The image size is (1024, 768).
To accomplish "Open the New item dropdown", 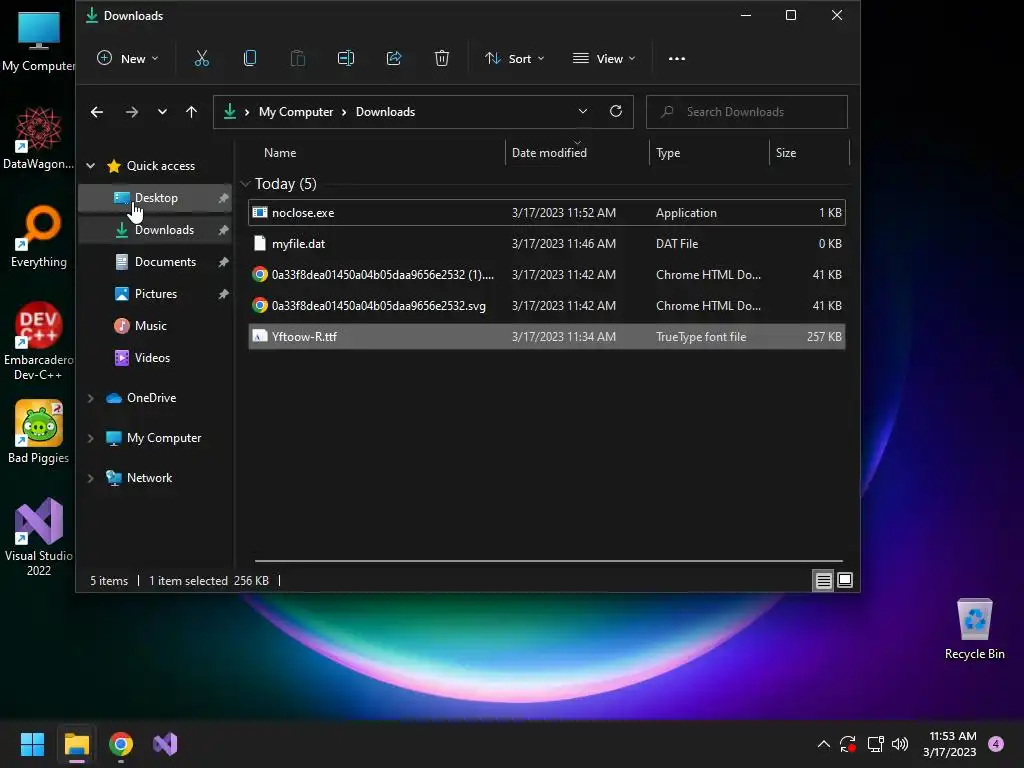I will pyautogui.click(x=128, y=59).
